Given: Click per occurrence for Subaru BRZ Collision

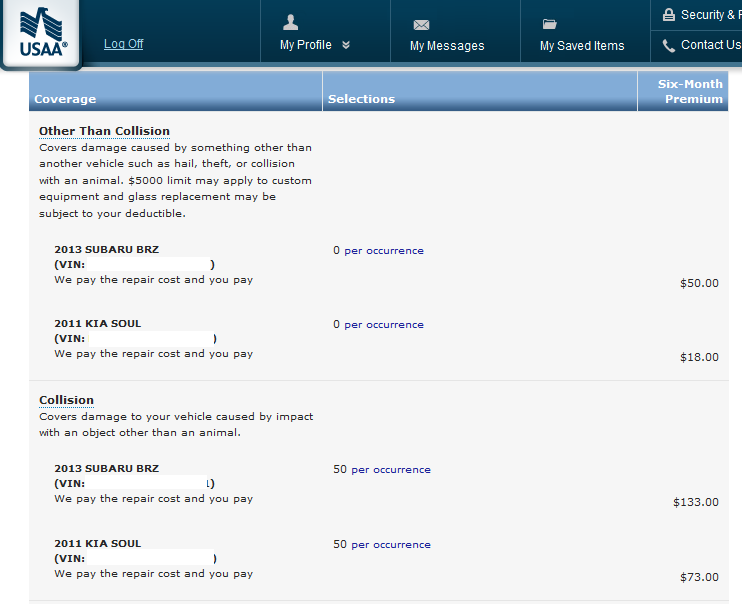Looking at the screenshot, I should [x=391, y=470].
